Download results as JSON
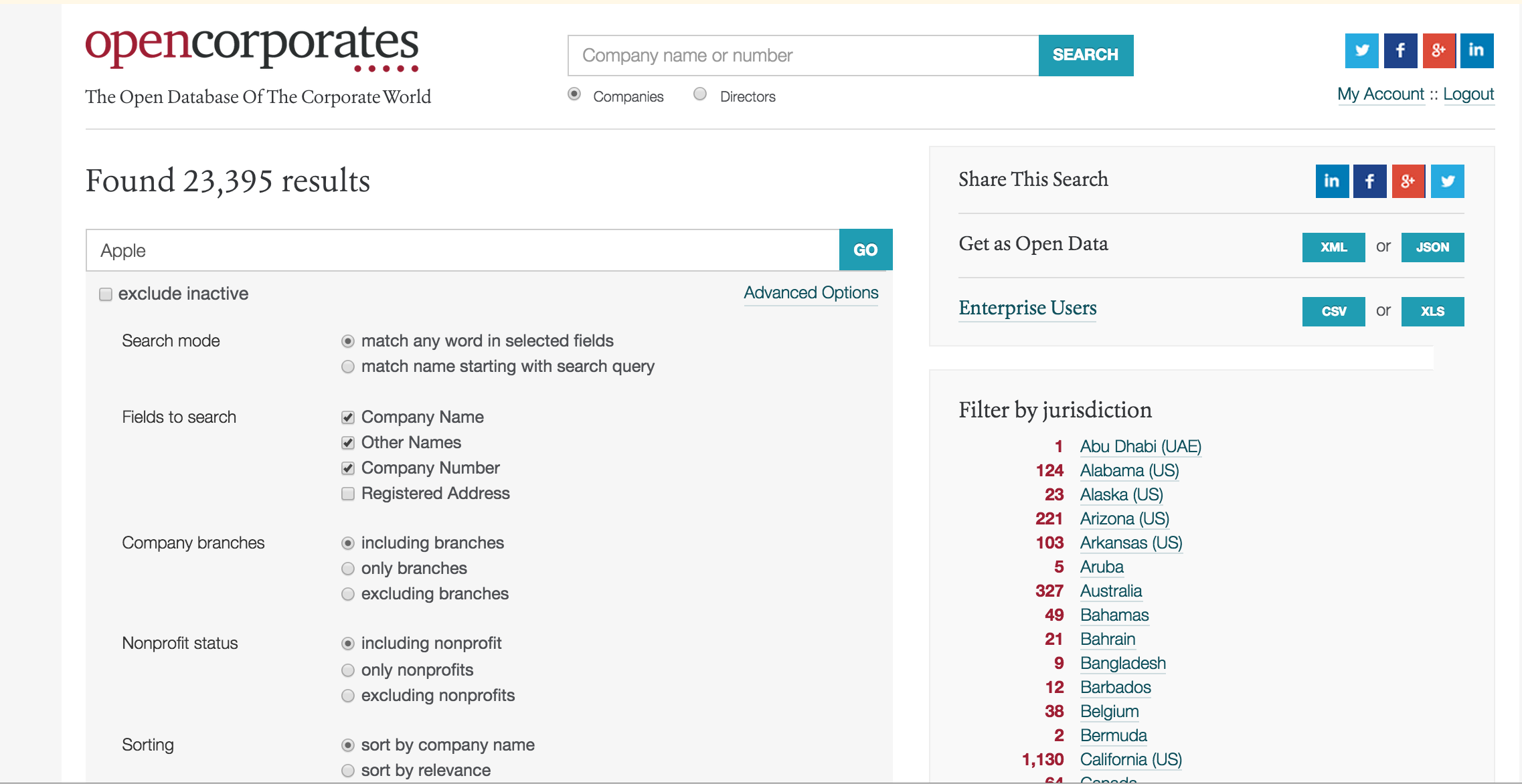This screenshot has height=784, width=1522. (x=1432, y=248)
